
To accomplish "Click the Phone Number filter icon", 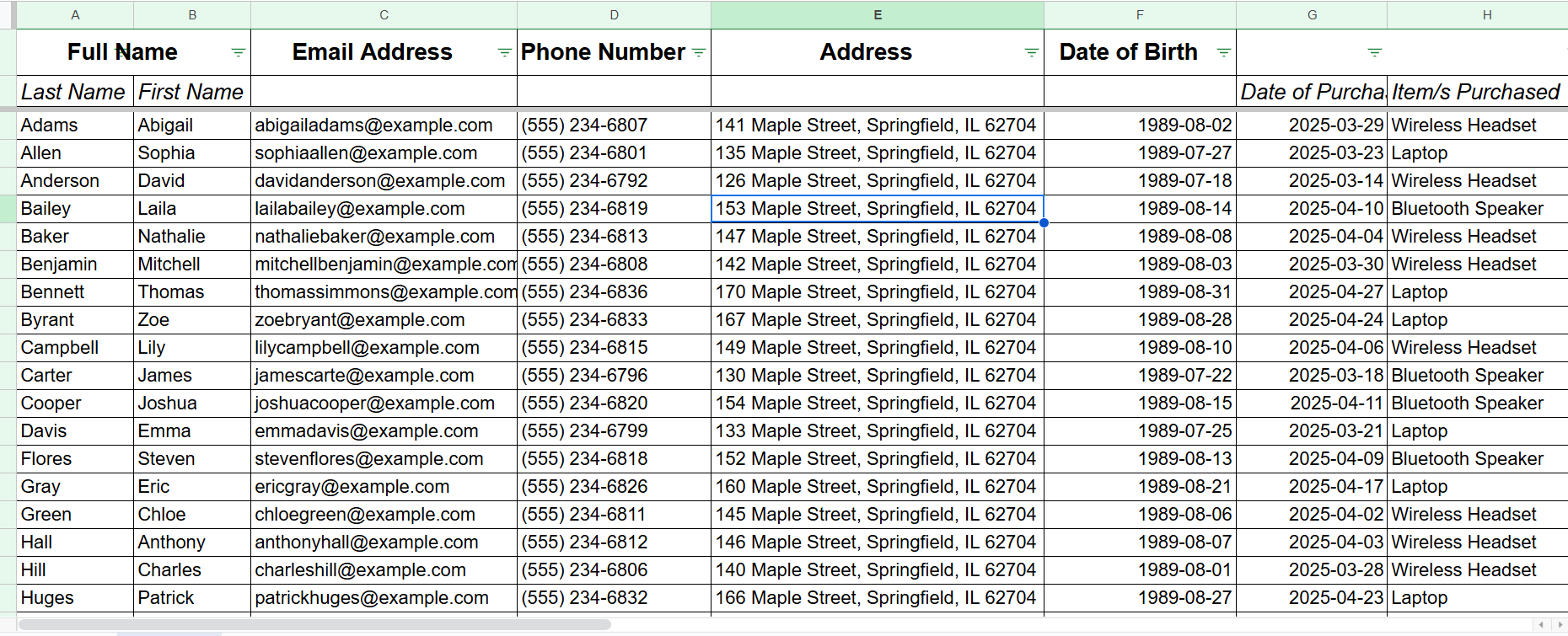I will 699,53.
